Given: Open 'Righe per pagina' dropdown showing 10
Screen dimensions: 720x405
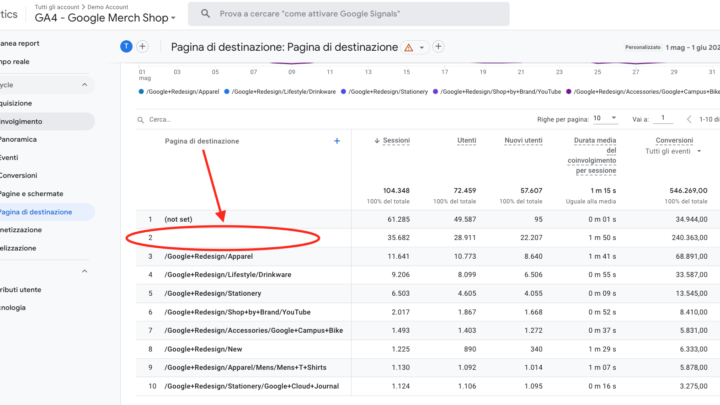Looking at the screenshot, I should tap(604, 118).
